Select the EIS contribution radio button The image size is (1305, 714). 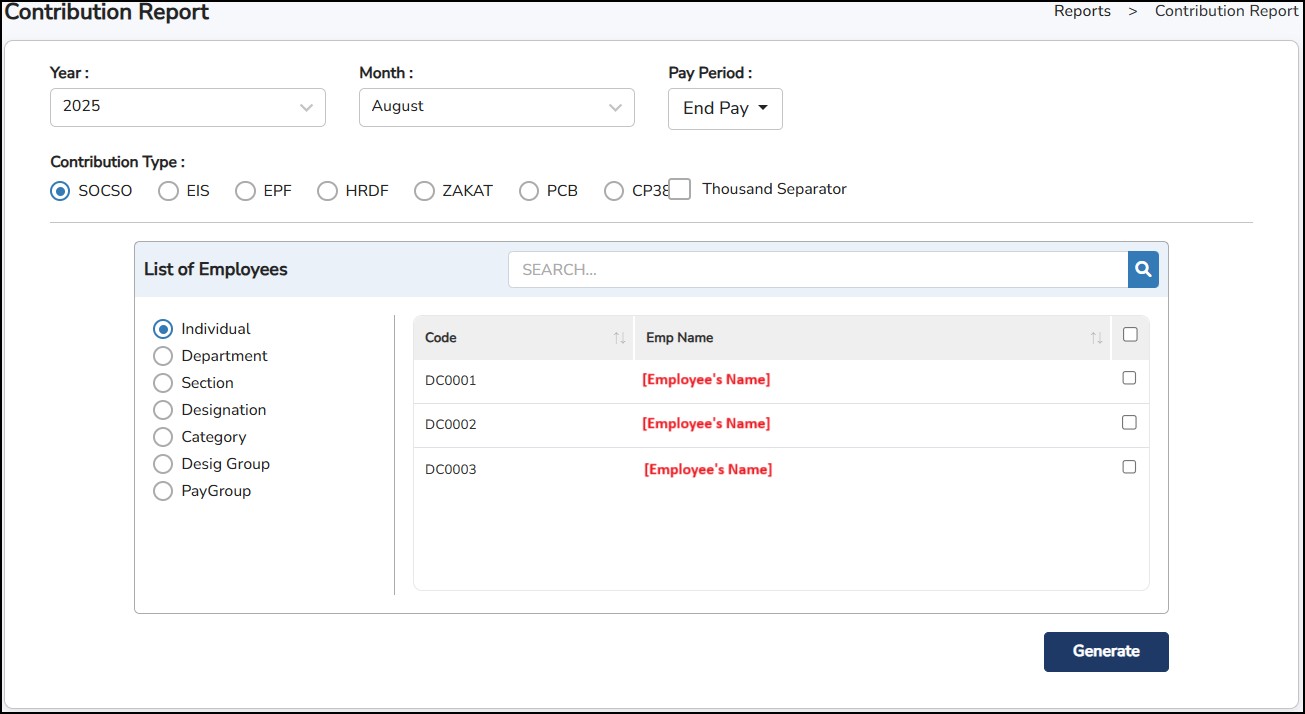click(x=169, y=191)
